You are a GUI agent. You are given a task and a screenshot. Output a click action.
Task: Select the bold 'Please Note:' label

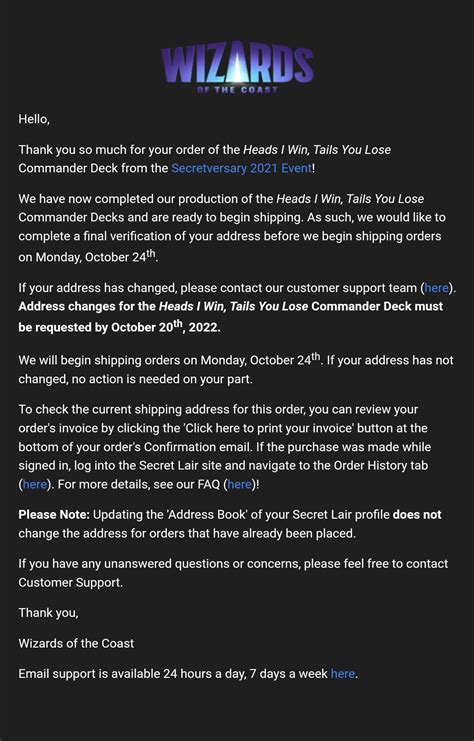(54, 515)
